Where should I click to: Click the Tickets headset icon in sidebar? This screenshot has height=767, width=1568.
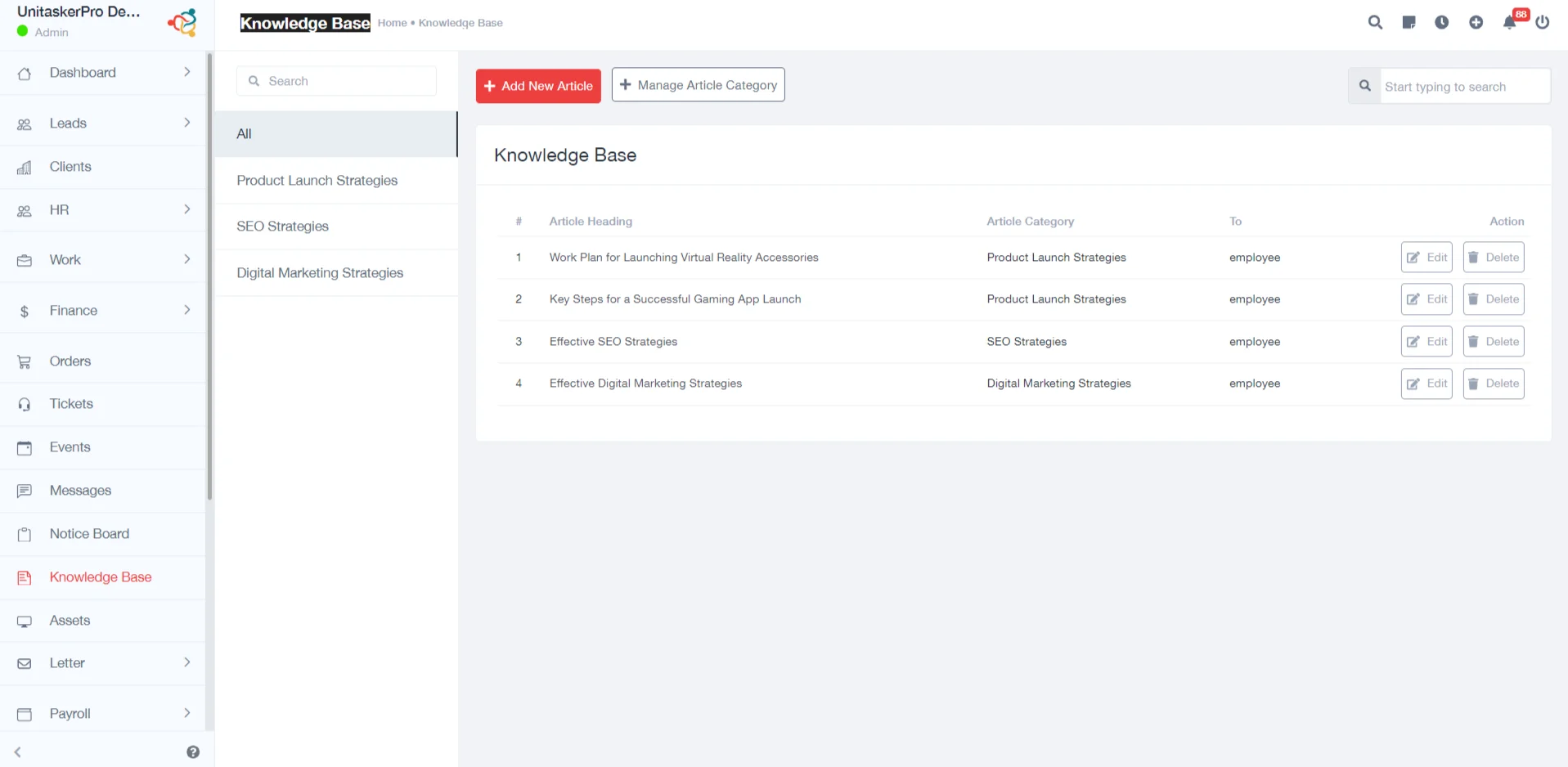pos(25,405)
